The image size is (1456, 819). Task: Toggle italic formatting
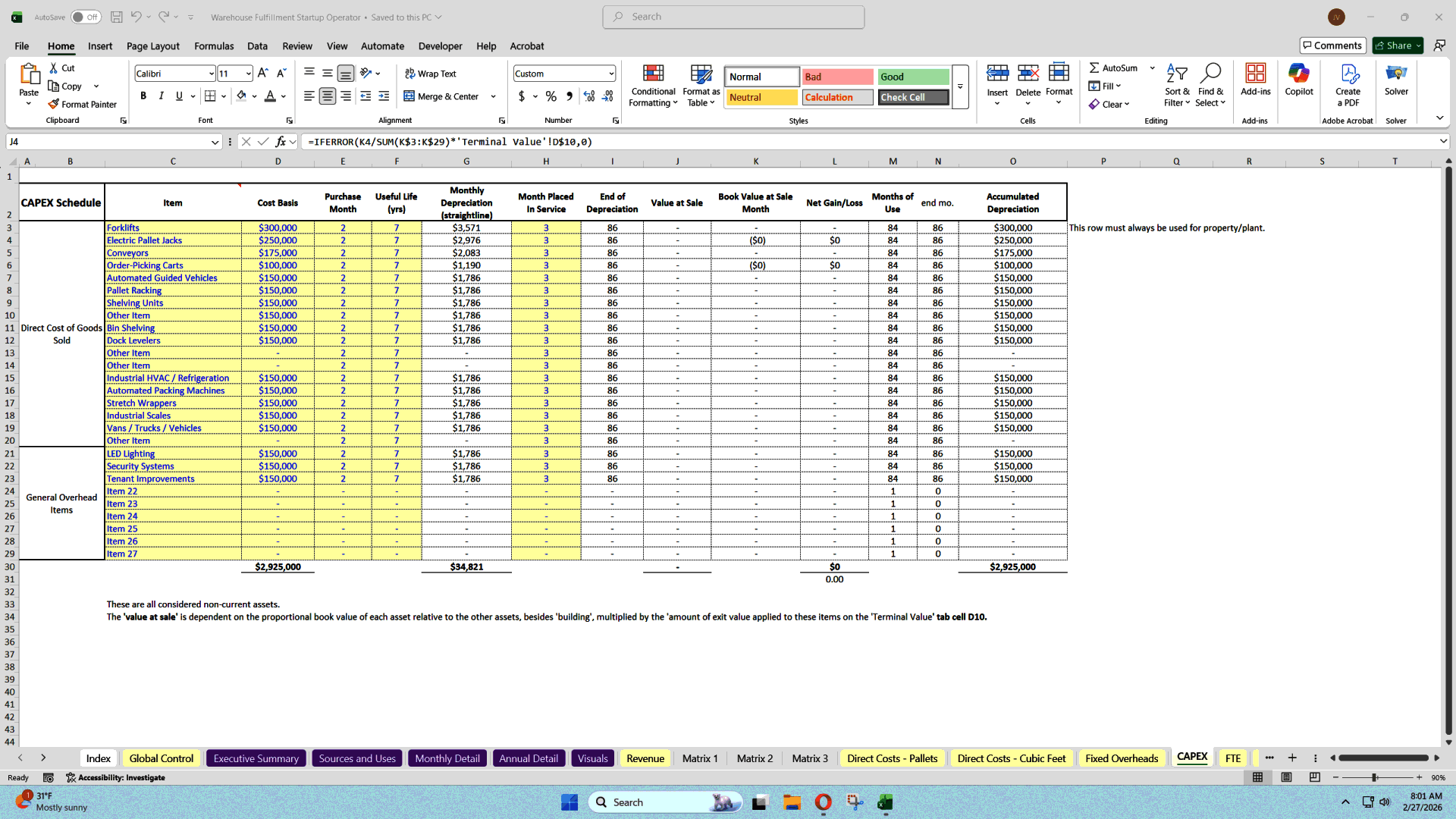point(161,96)
